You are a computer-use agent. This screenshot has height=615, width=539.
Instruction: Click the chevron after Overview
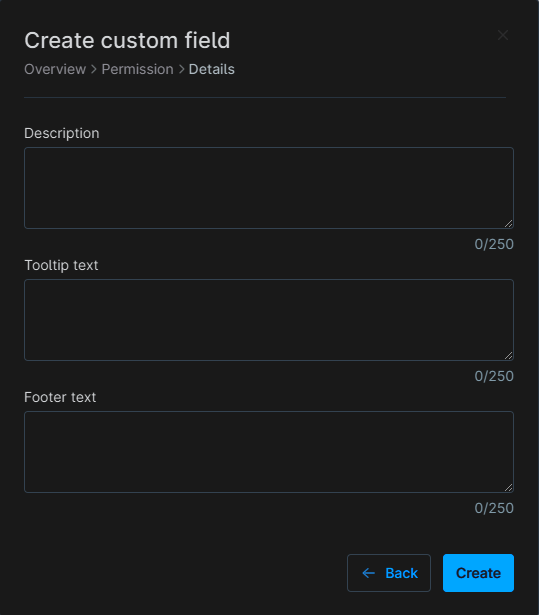[x=94, y=69]
